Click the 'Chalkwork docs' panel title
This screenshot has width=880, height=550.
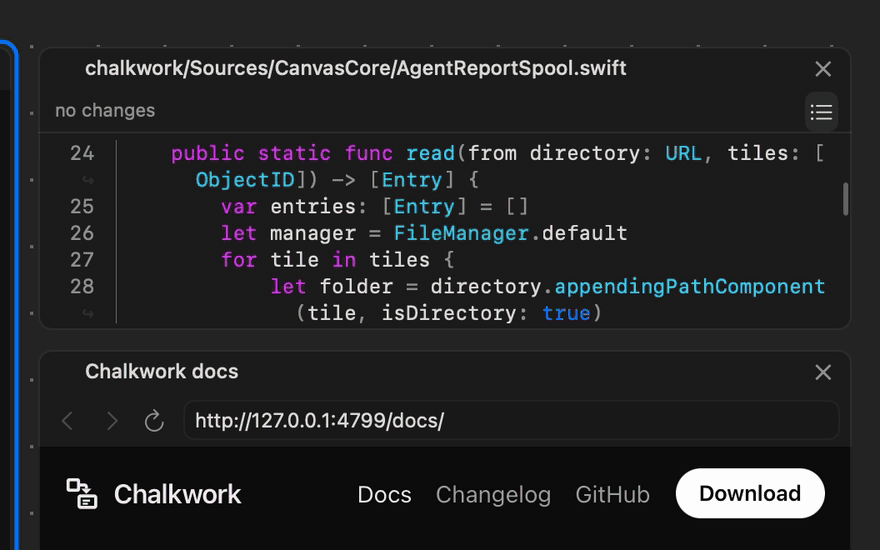[x=162, y=371]
